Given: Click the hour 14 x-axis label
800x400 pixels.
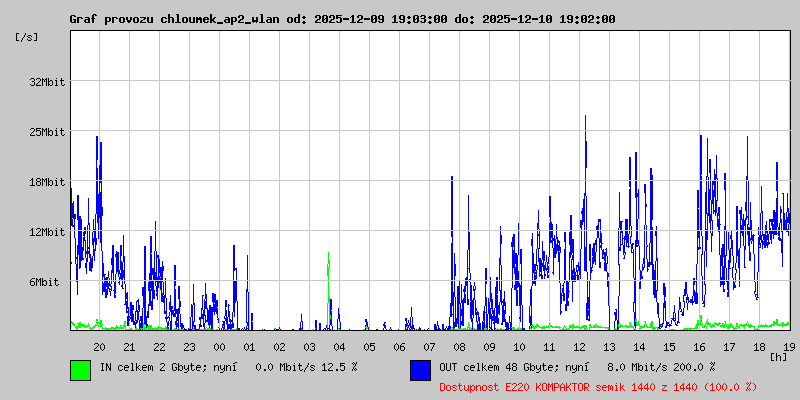Looking at the screenshot, I should coord(639,347).
